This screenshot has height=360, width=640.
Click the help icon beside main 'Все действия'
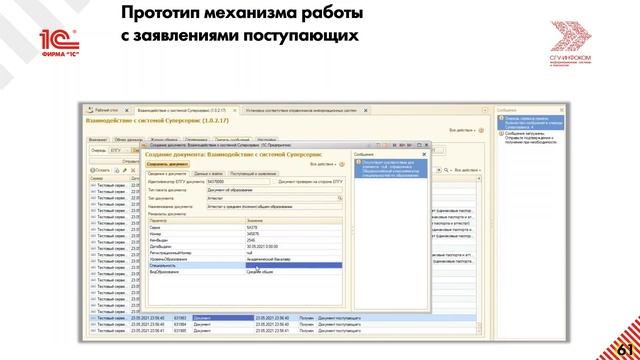coord(481,131)
